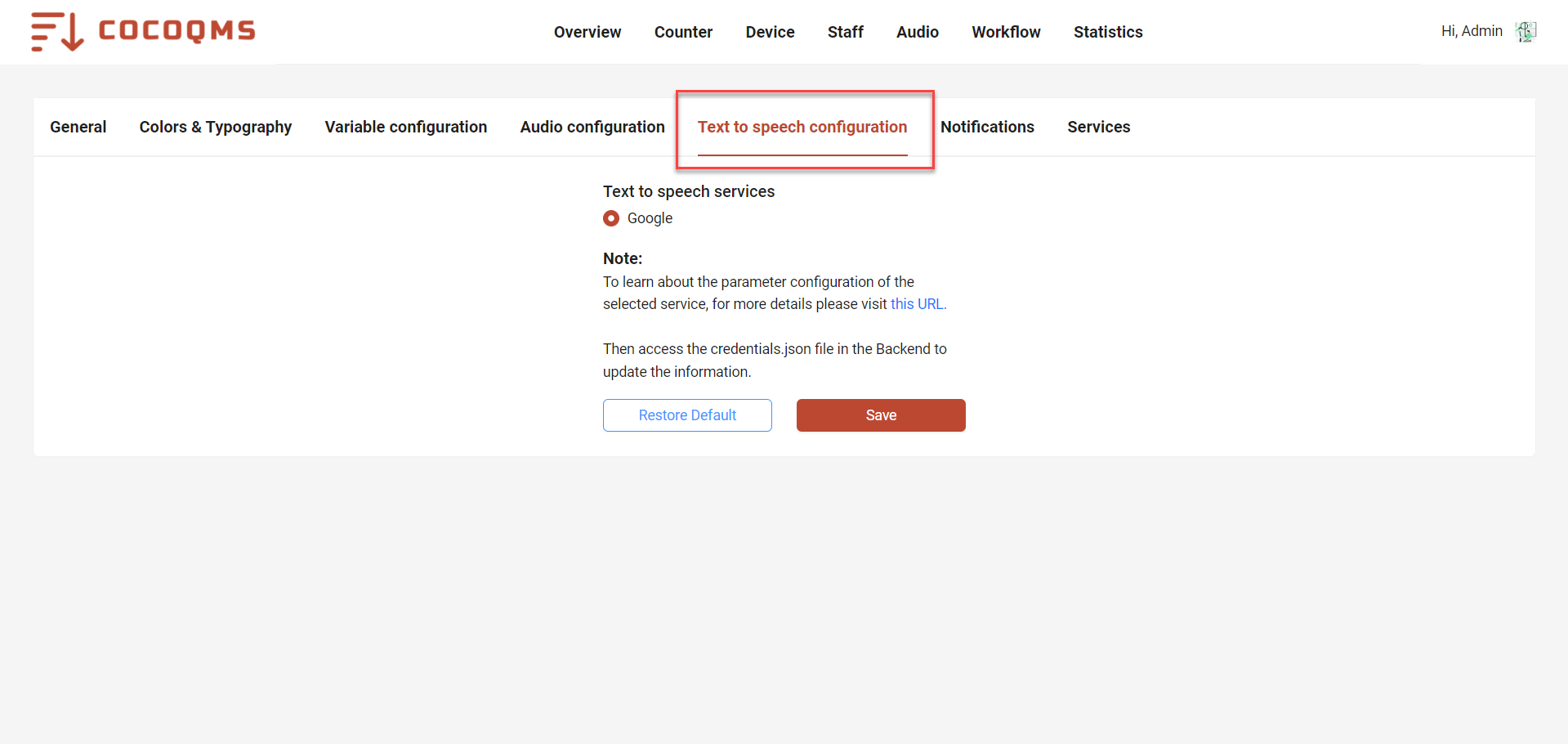This screenshot has height=744, width=1568.
Task: Follow the 'this URL' link
Action: tap(917, 304)
